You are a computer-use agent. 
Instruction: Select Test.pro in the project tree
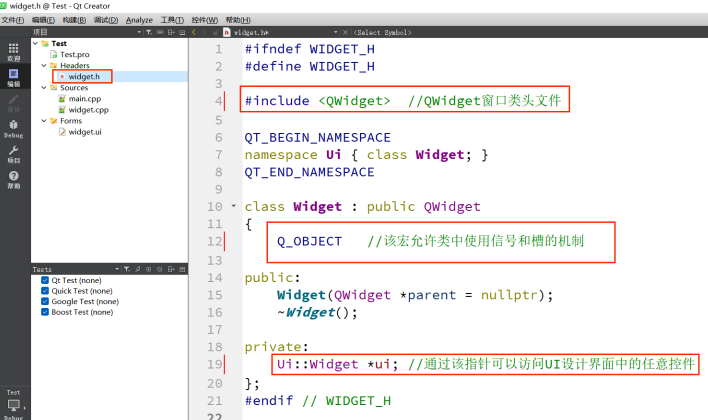click(75, 54)
